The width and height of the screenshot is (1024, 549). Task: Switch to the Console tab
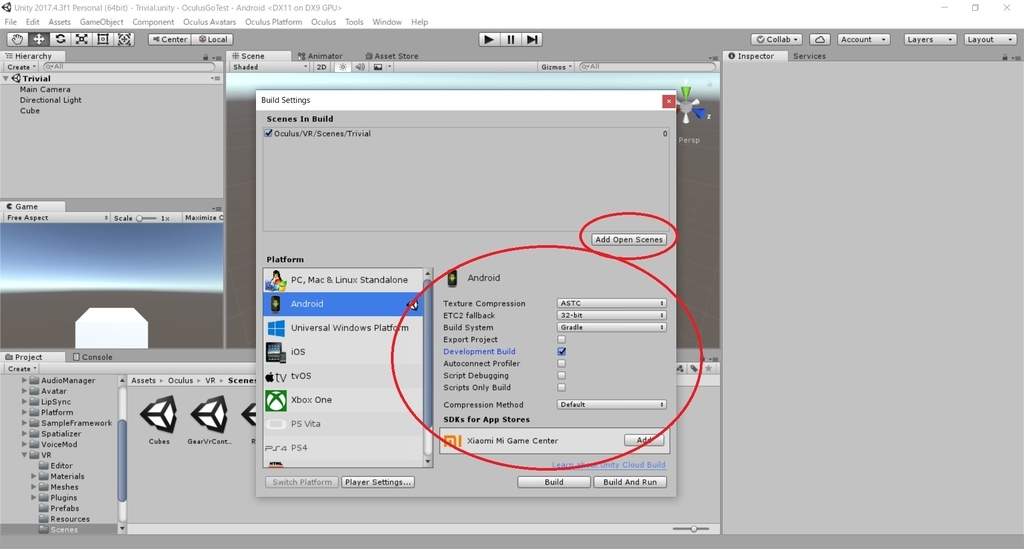tap(93, 357)
